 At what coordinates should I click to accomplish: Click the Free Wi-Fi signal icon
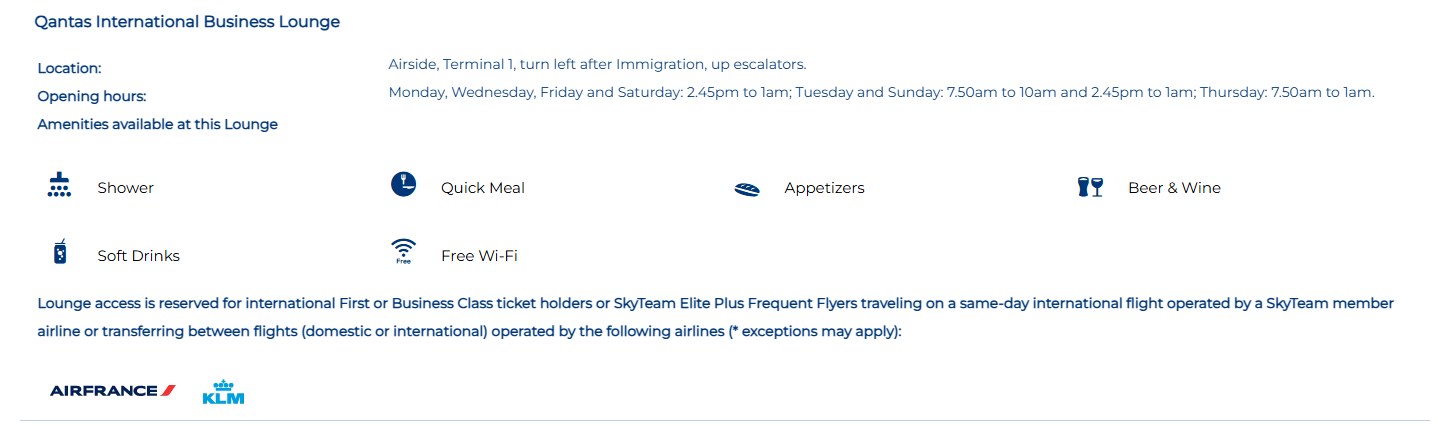[x=403, y=251]
